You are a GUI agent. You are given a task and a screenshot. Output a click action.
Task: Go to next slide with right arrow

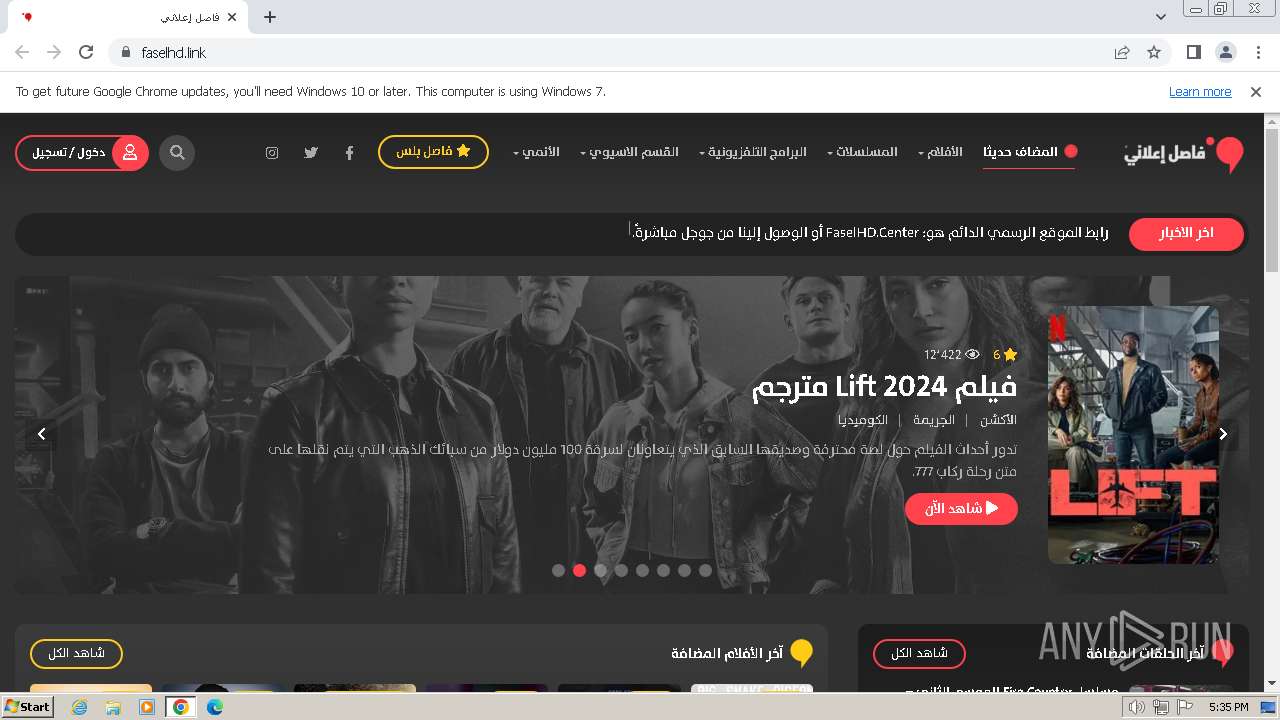1222,434
